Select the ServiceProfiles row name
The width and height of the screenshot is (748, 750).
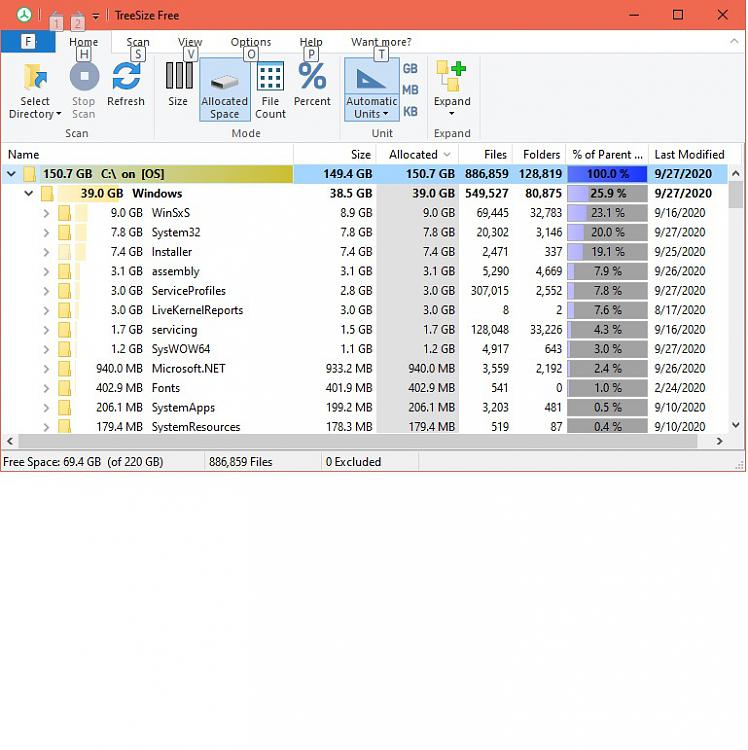tap(188, 291)
